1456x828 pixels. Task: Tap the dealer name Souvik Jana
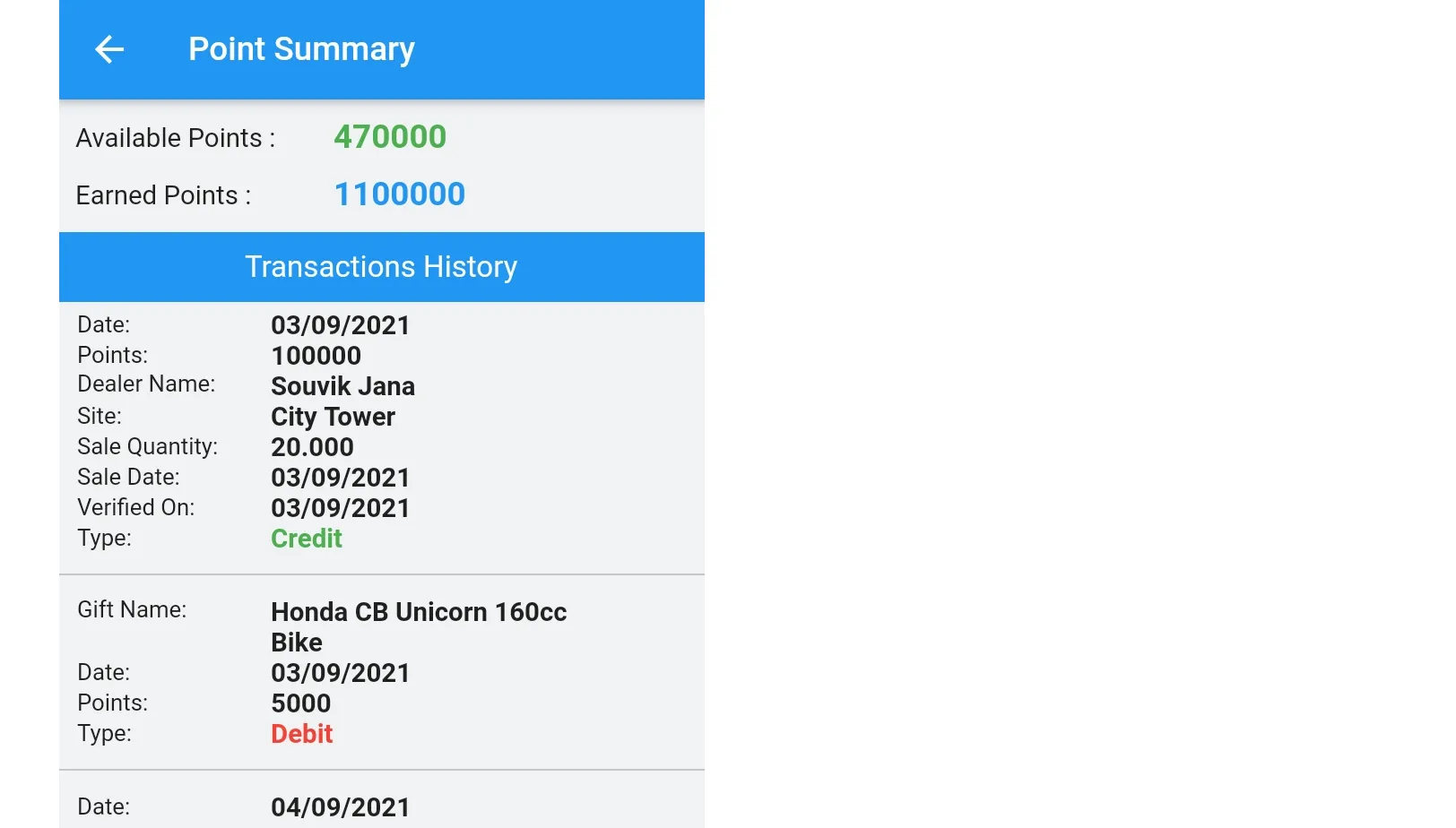(342, 386)
